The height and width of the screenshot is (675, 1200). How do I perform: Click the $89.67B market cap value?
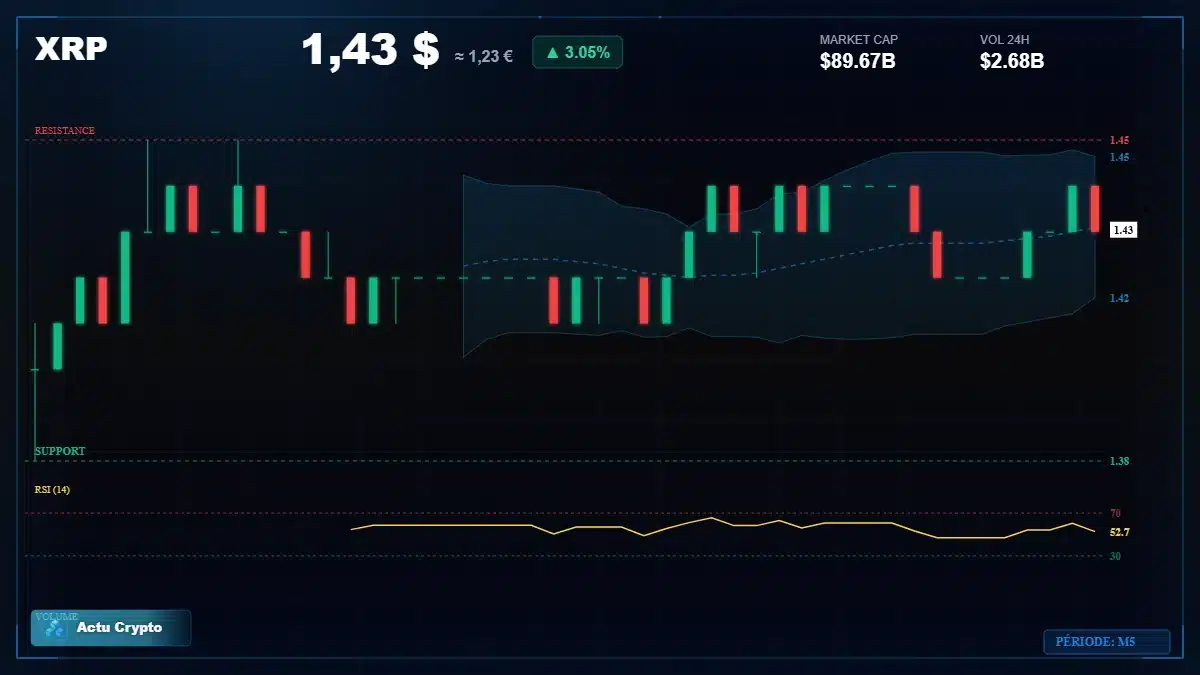coord(857,62)
